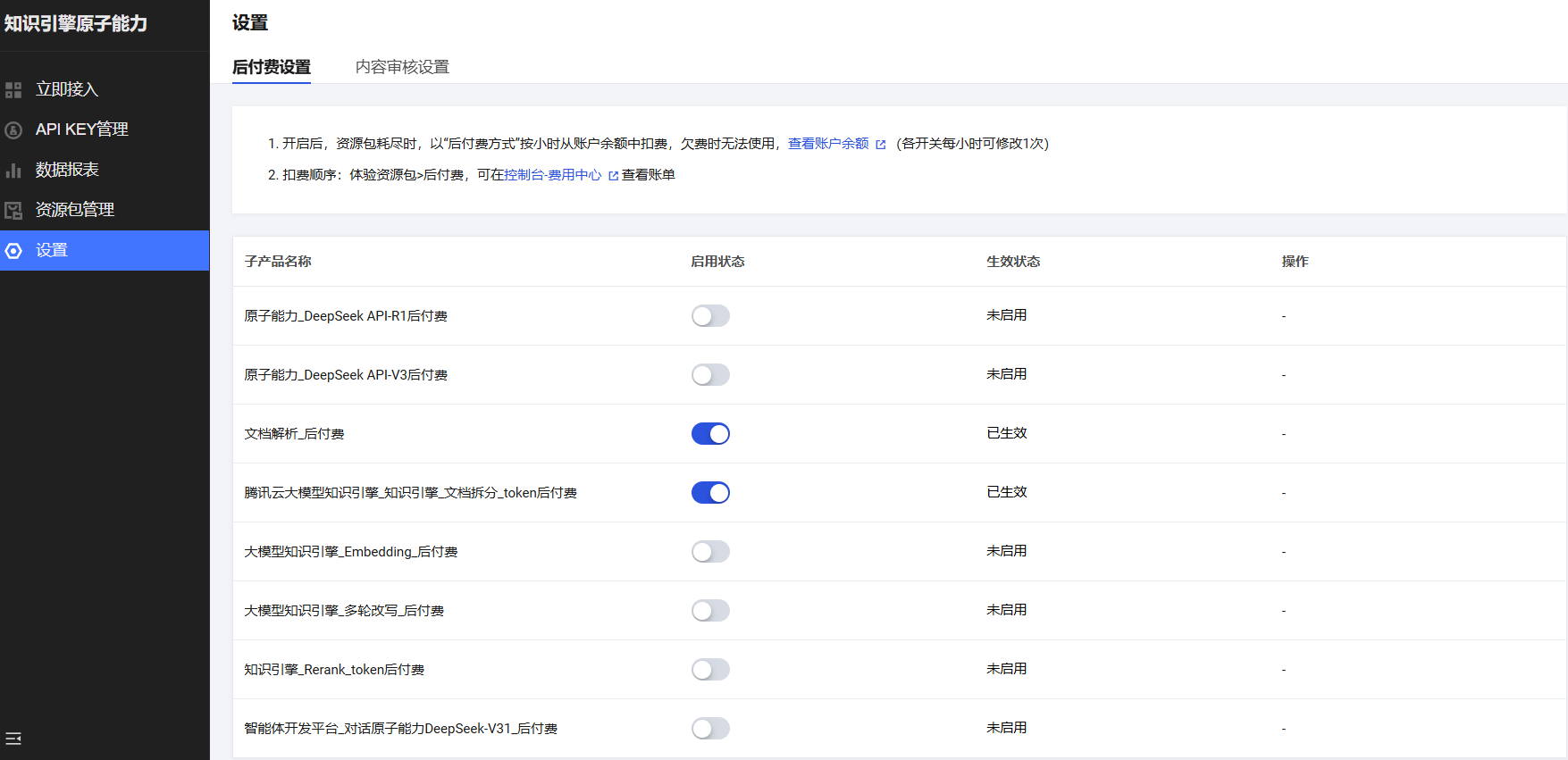The height and width of the screenshot is (760, 1568).
Task: Click the 设置 gear icon in sidebar
Action: click(x=13, y=251)
